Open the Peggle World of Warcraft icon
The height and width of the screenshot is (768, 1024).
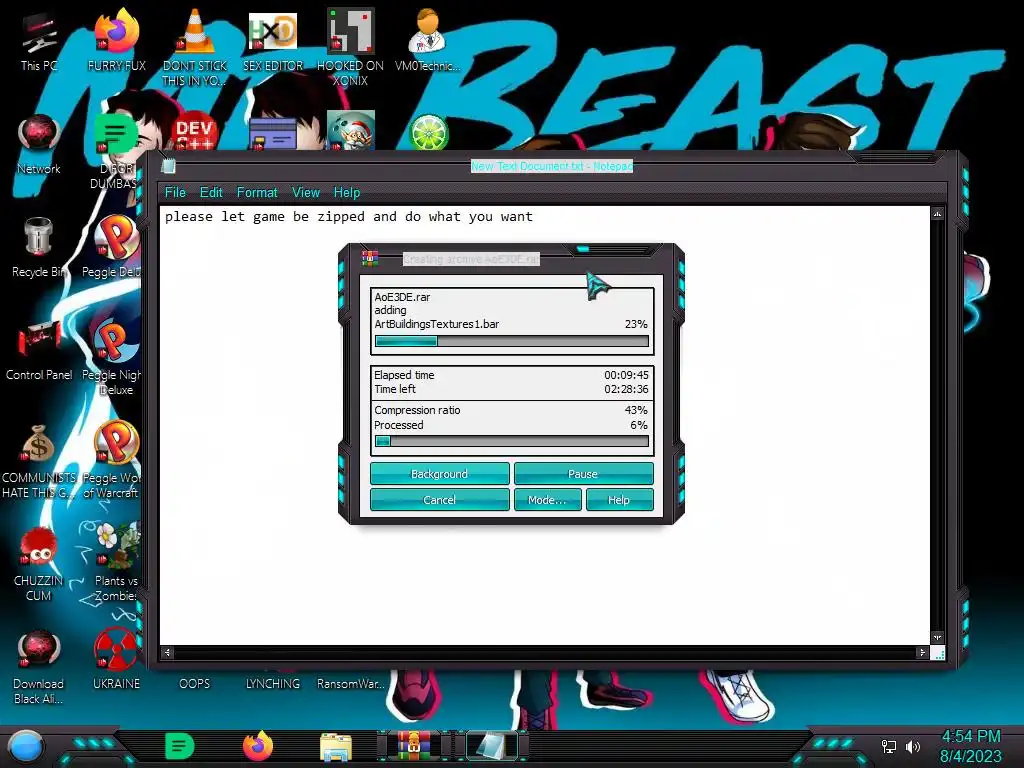pyautogui.click(x=112, y=460)
